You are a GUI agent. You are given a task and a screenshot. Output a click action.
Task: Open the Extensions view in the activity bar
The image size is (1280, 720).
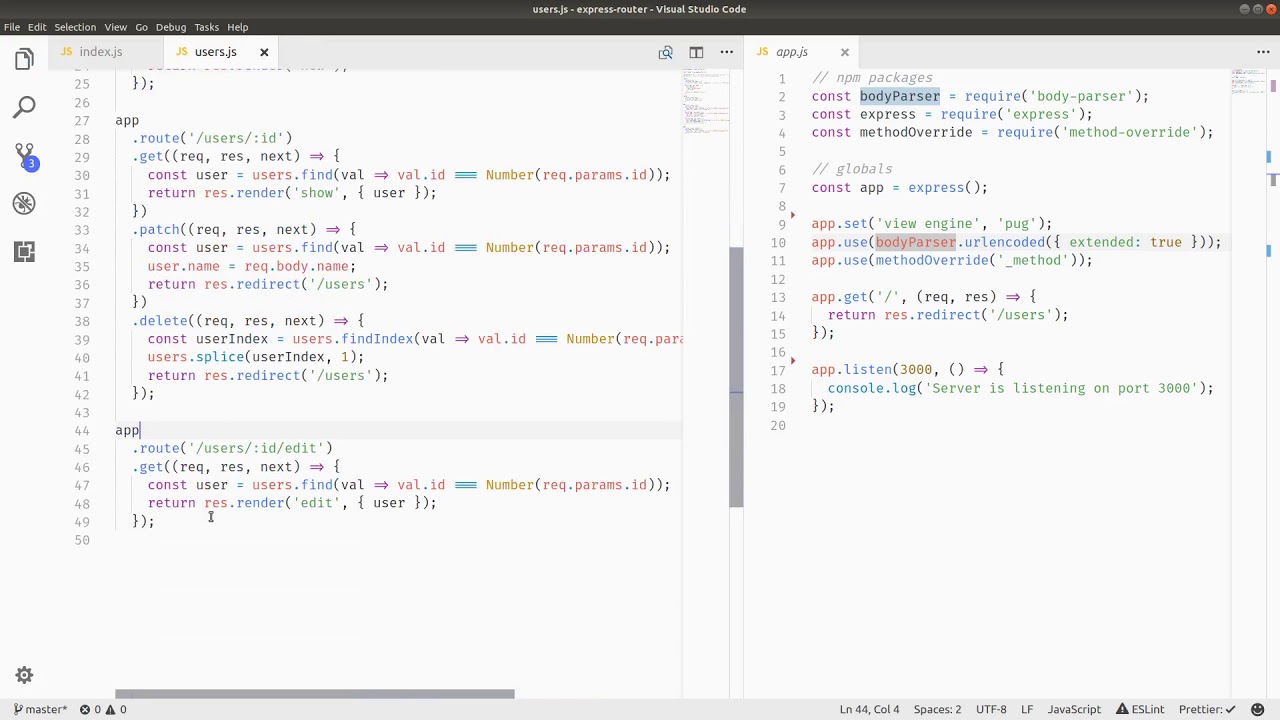point(24,251)
